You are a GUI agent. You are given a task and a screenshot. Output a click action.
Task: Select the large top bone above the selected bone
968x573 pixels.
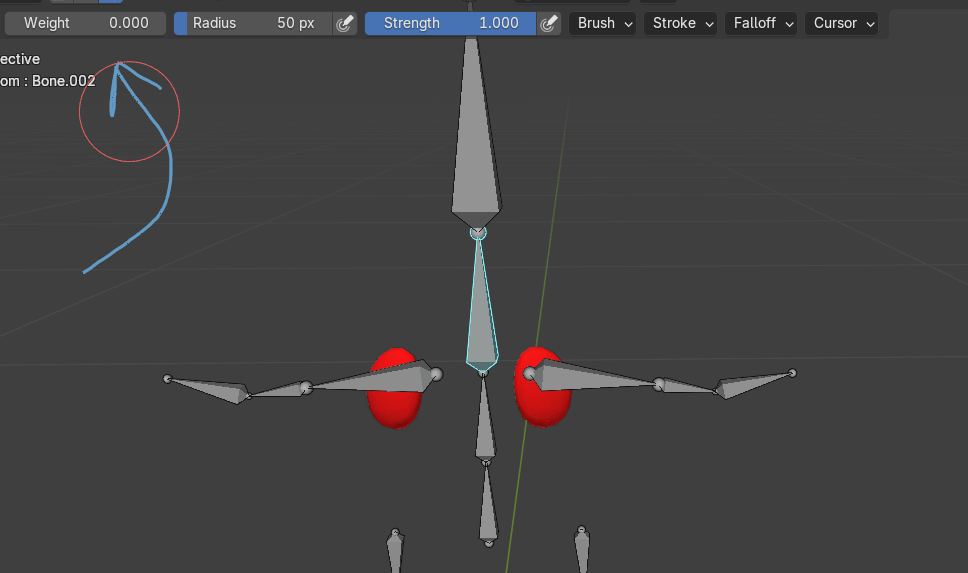(474, 150)
